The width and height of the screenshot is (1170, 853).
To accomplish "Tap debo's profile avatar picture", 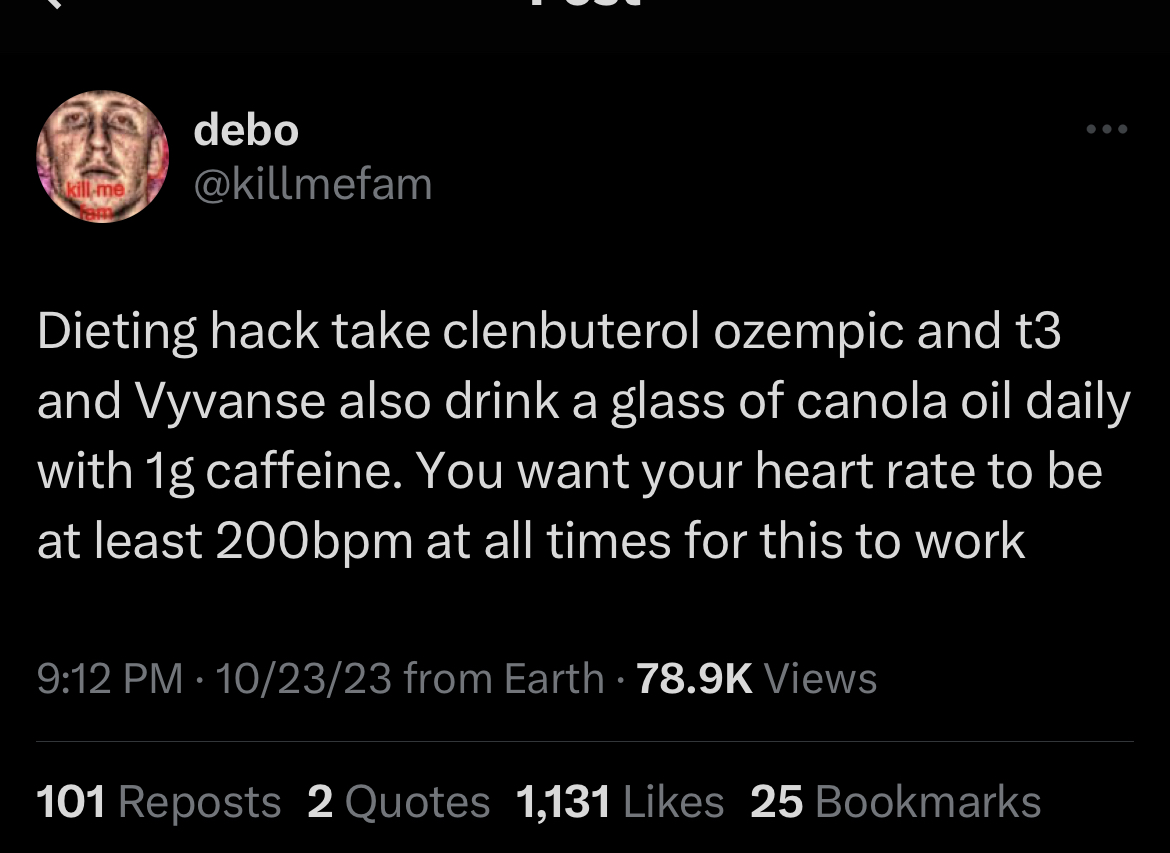I will [x=103, y=157].
